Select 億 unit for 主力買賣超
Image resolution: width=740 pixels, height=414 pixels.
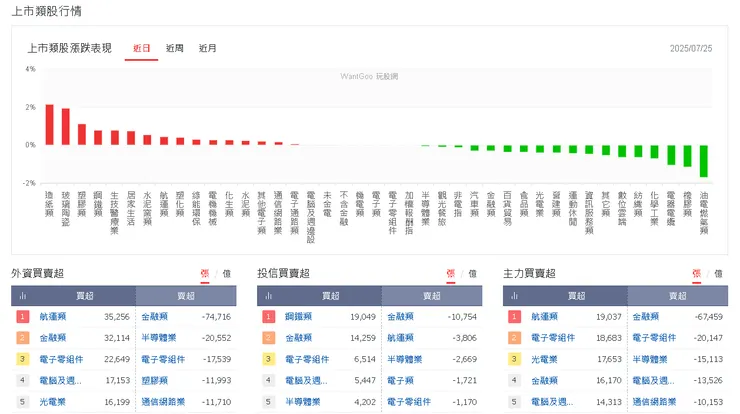(x=718, y=273)
